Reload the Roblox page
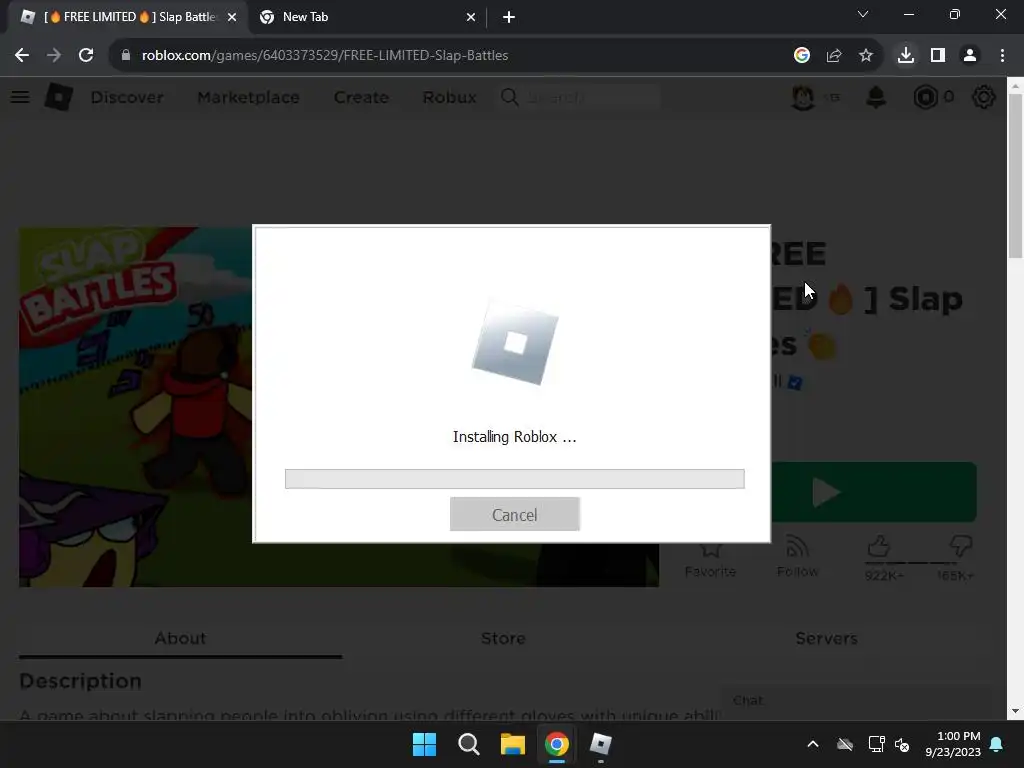Viewport: 1024px width, 768px height. [x=86, y=56]
